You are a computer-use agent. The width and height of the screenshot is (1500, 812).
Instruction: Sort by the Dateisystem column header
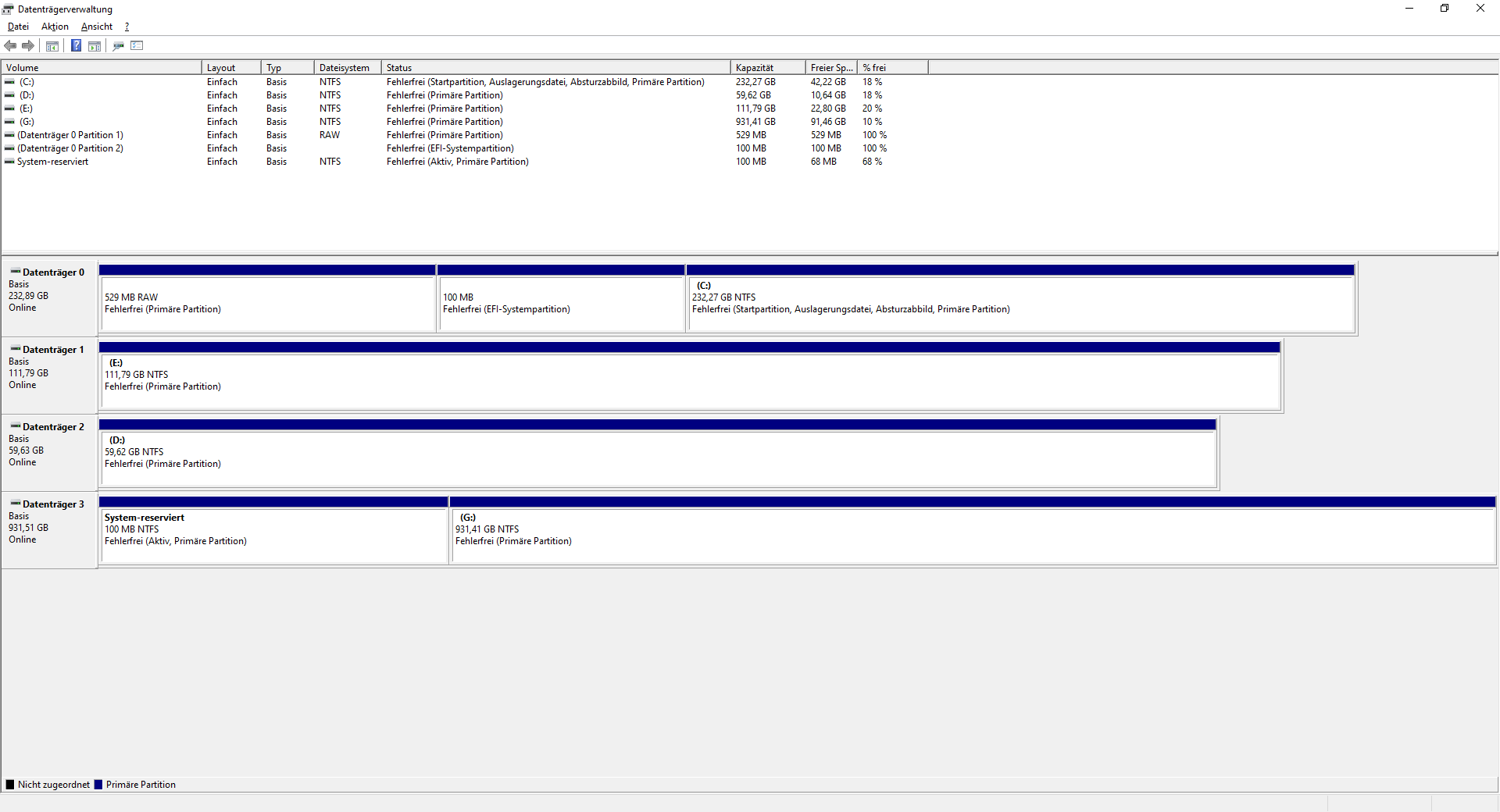(348, 68)
